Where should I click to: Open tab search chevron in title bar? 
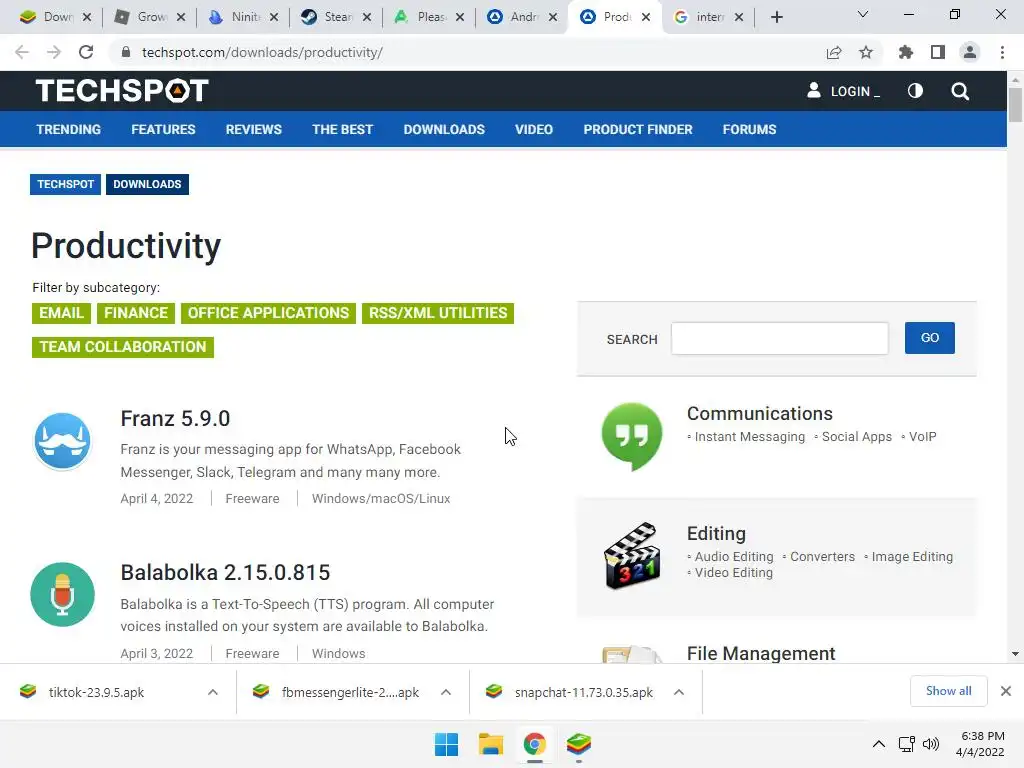[863, 14]
